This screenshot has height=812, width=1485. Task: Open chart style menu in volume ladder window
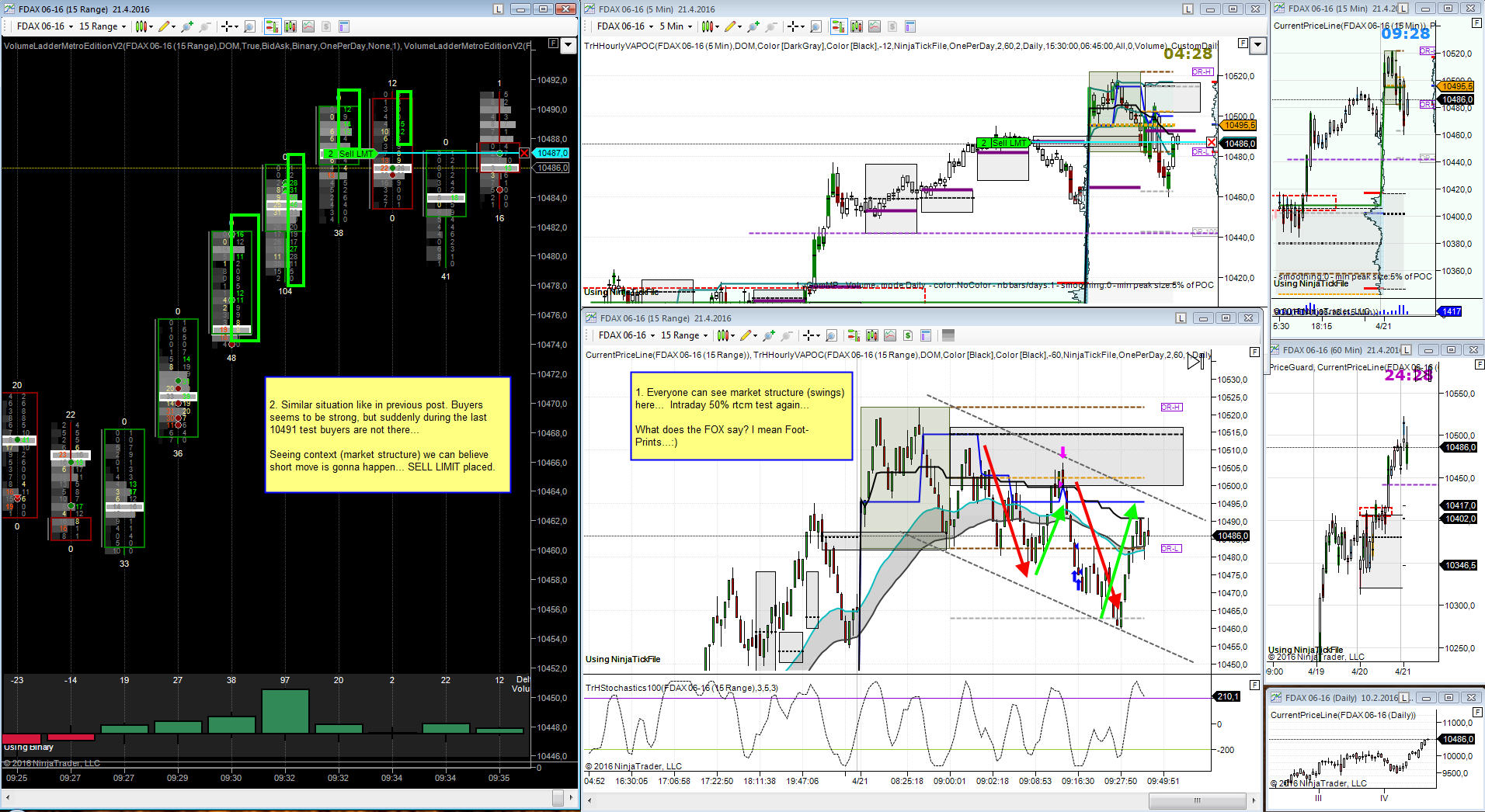pos(141,26)
